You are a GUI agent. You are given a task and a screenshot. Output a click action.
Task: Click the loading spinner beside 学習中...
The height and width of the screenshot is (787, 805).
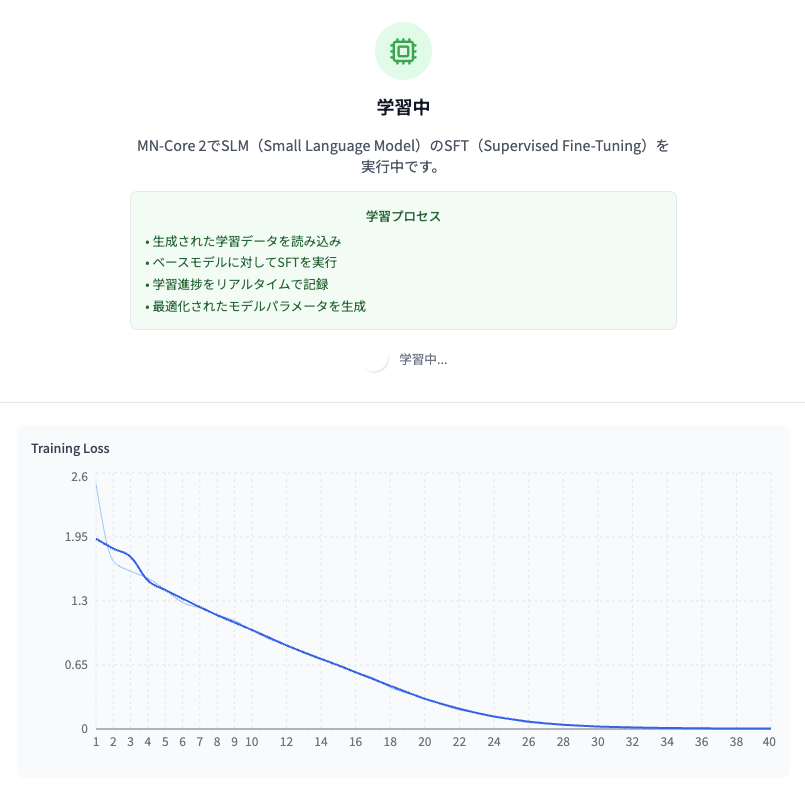point(375,359)
